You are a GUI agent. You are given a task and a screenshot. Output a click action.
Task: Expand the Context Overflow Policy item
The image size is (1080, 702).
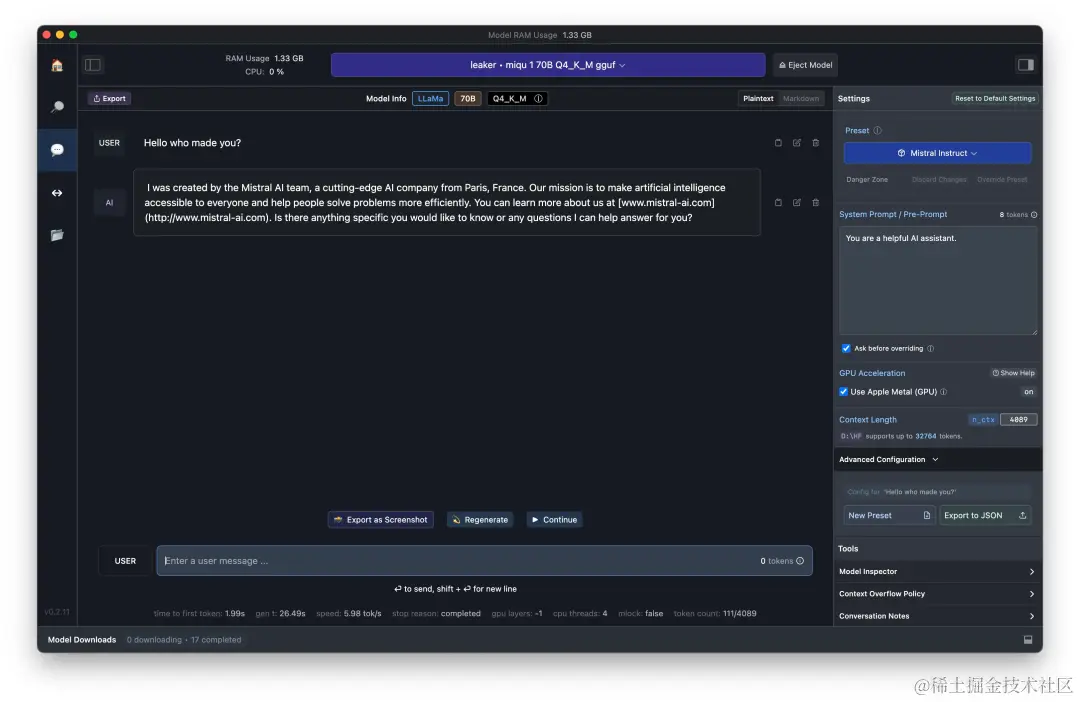[937, 594]
